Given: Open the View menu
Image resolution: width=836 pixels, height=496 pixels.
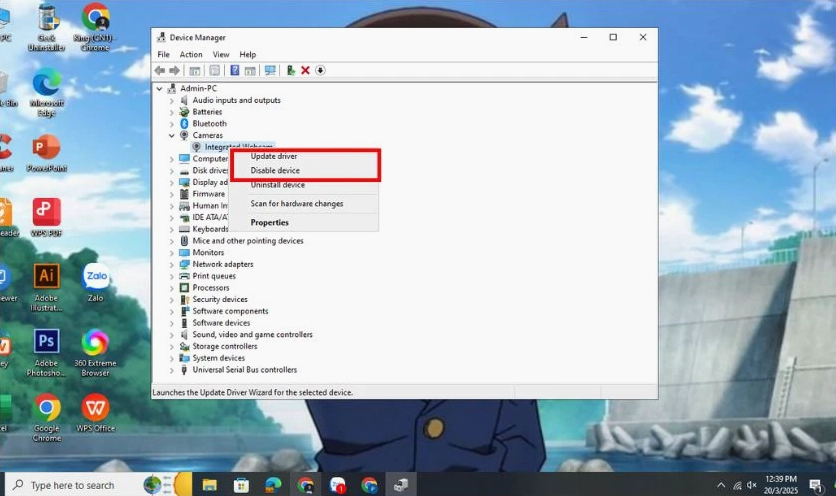Looking at the screenshot, I should [x=221, y=54].
